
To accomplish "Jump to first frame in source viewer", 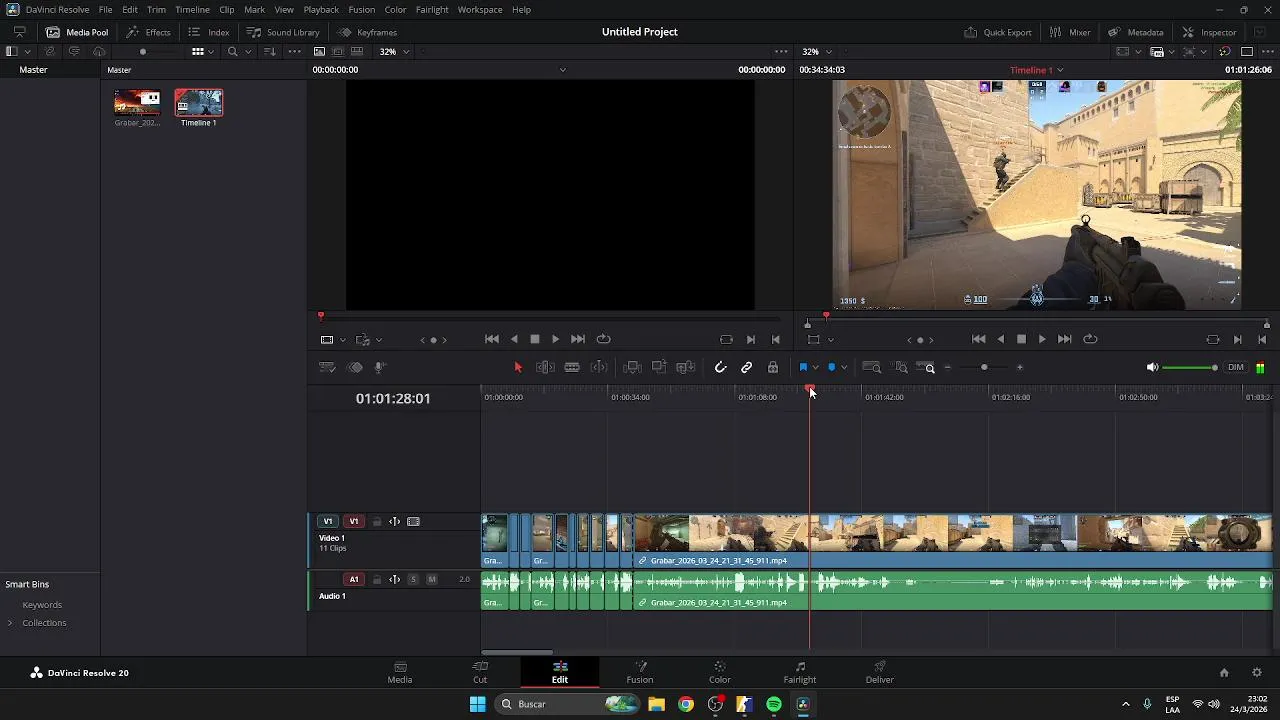I will (x=492, y=339).
